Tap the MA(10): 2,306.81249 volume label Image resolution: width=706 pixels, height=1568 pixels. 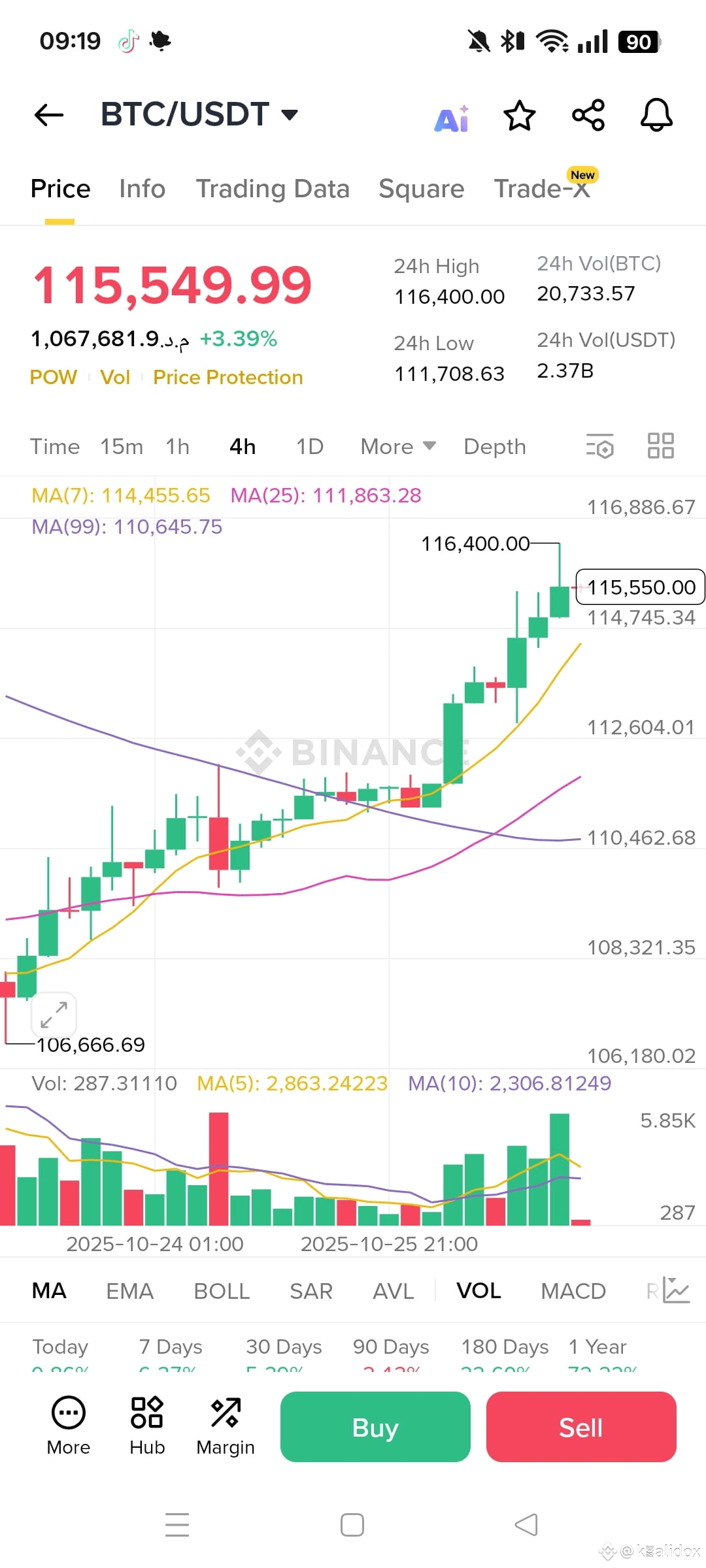(510, 1083)
